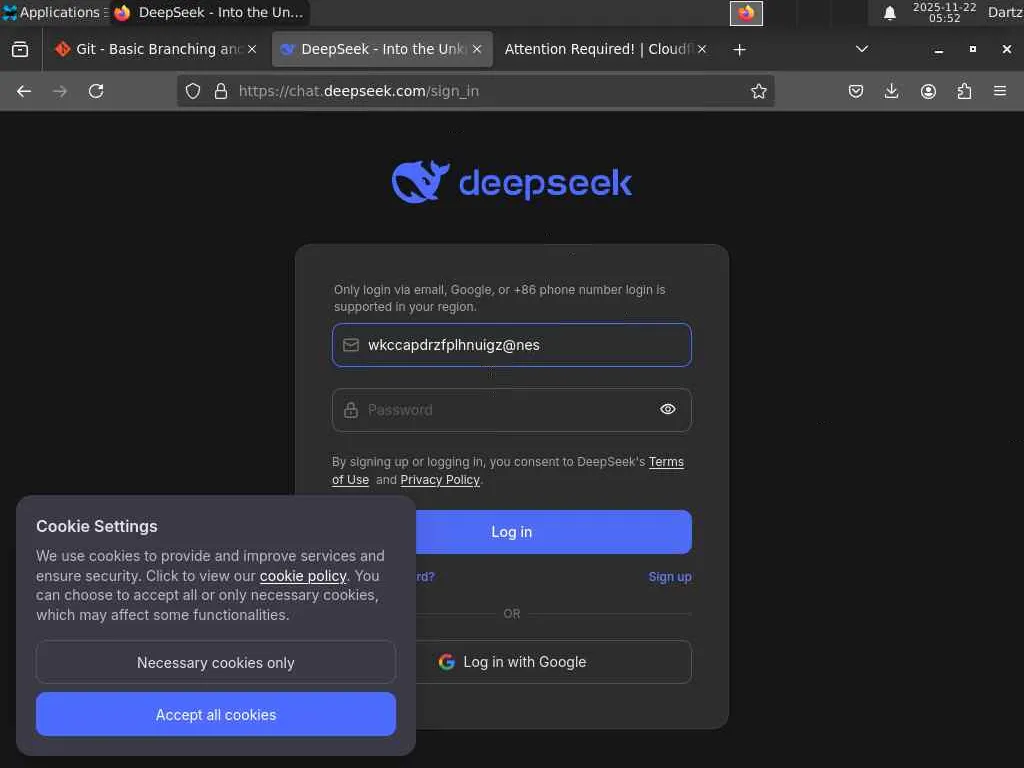Click the region login notice text
Viewport: 1024px width, 768px height.
tap(500, 298)
